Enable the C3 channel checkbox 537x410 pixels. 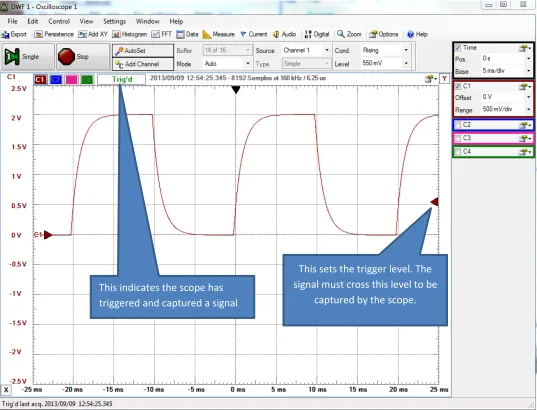click(x=458, y=138)
